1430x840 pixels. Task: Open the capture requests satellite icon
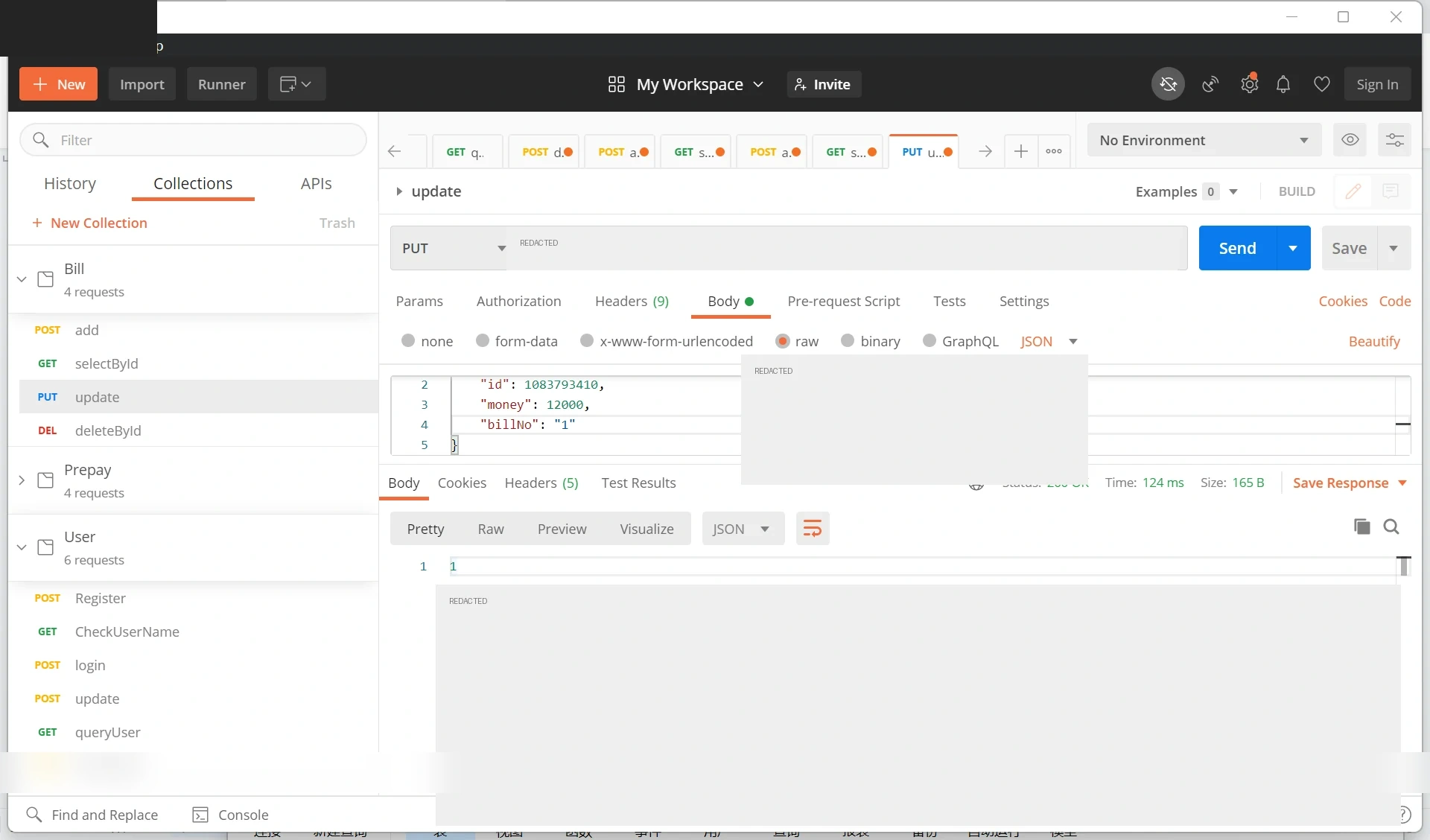coord(1210,84)
